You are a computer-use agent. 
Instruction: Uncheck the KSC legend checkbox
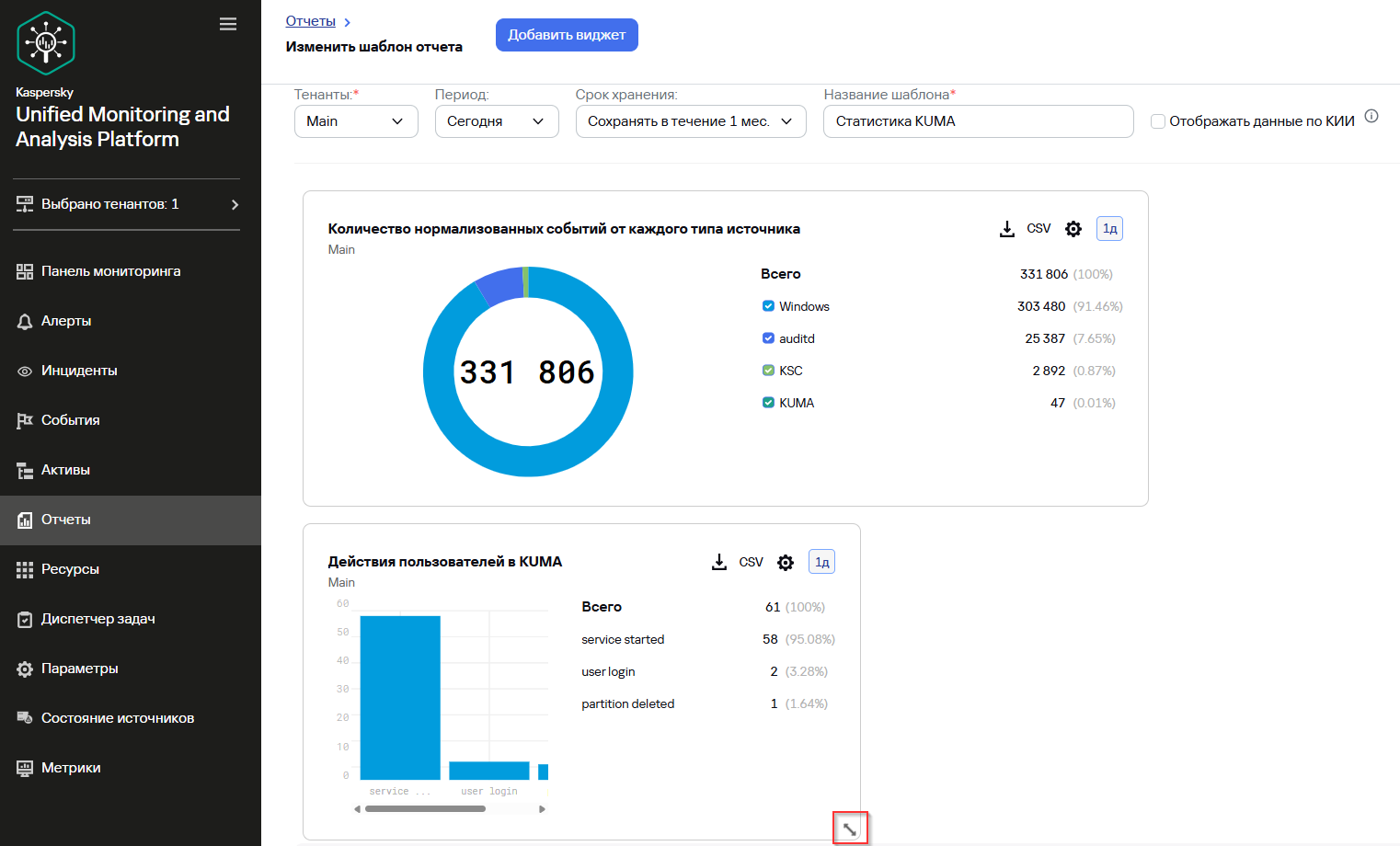click(x=768, y=371)
